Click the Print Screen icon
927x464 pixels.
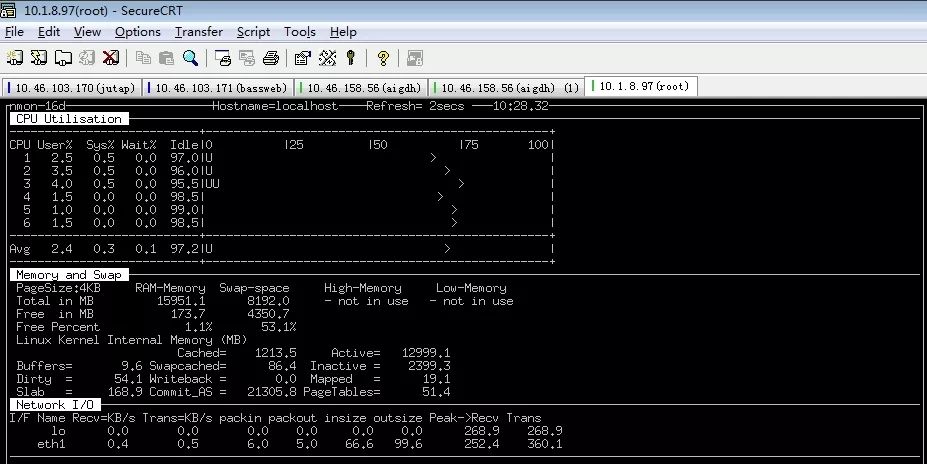[221, 57]
